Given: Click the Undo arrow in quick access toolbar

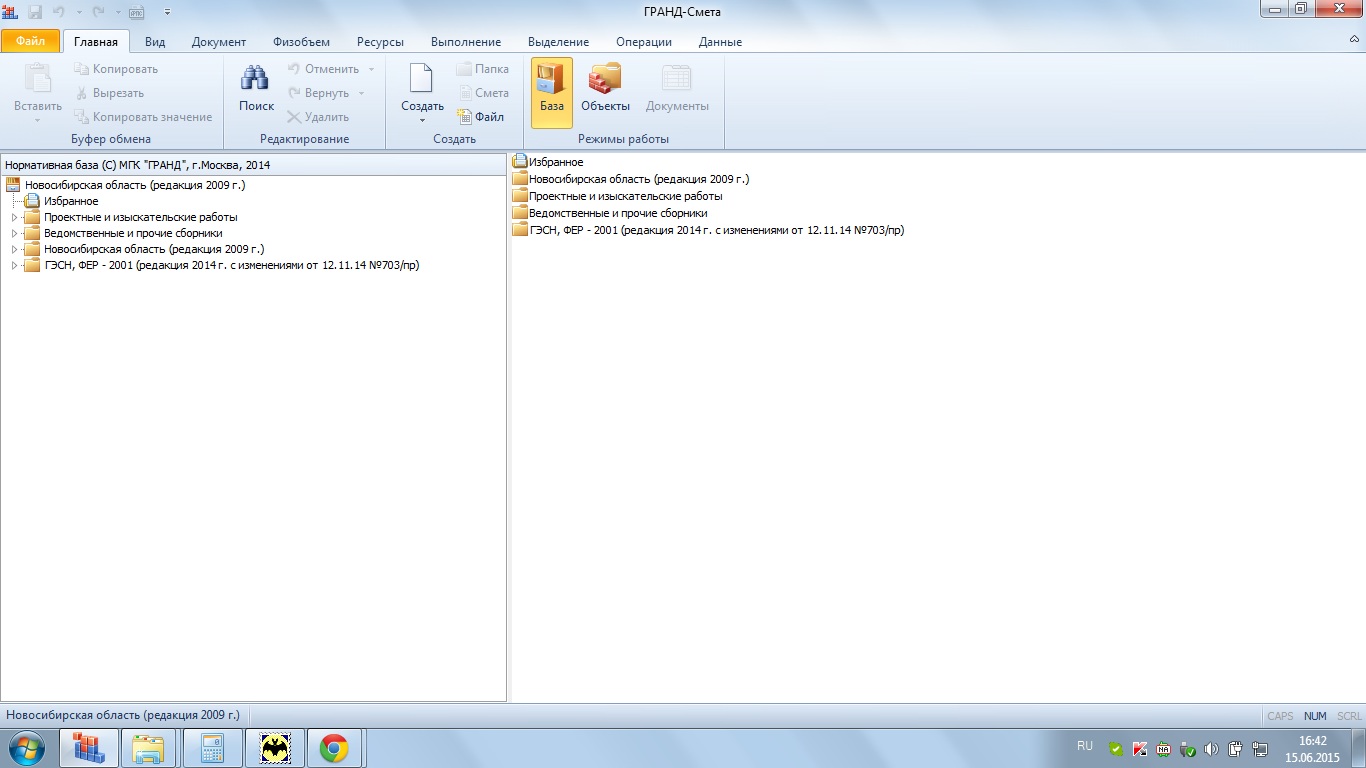Looking at the screenshot, I should (58, 11).
